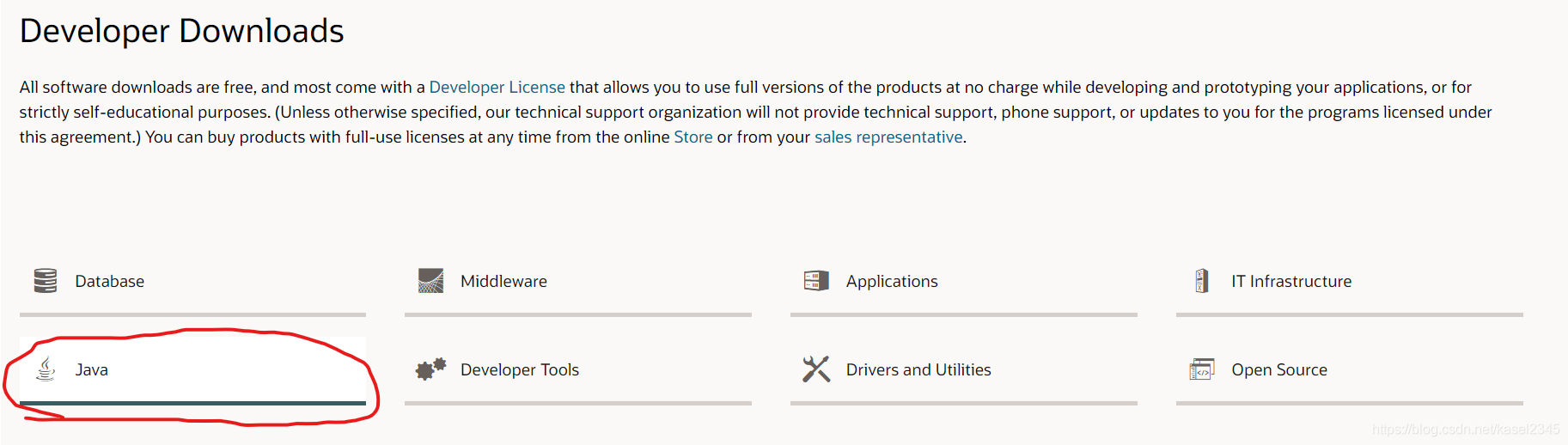Click the Java coffee cup icon

point(46,369)
